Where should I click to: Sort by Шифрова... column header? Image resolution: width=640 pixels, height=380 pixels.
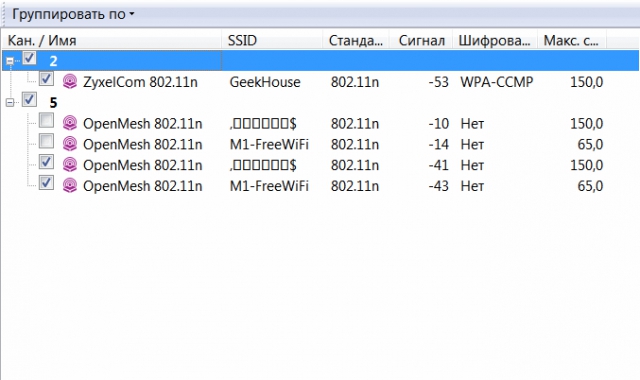coord(495,40)
